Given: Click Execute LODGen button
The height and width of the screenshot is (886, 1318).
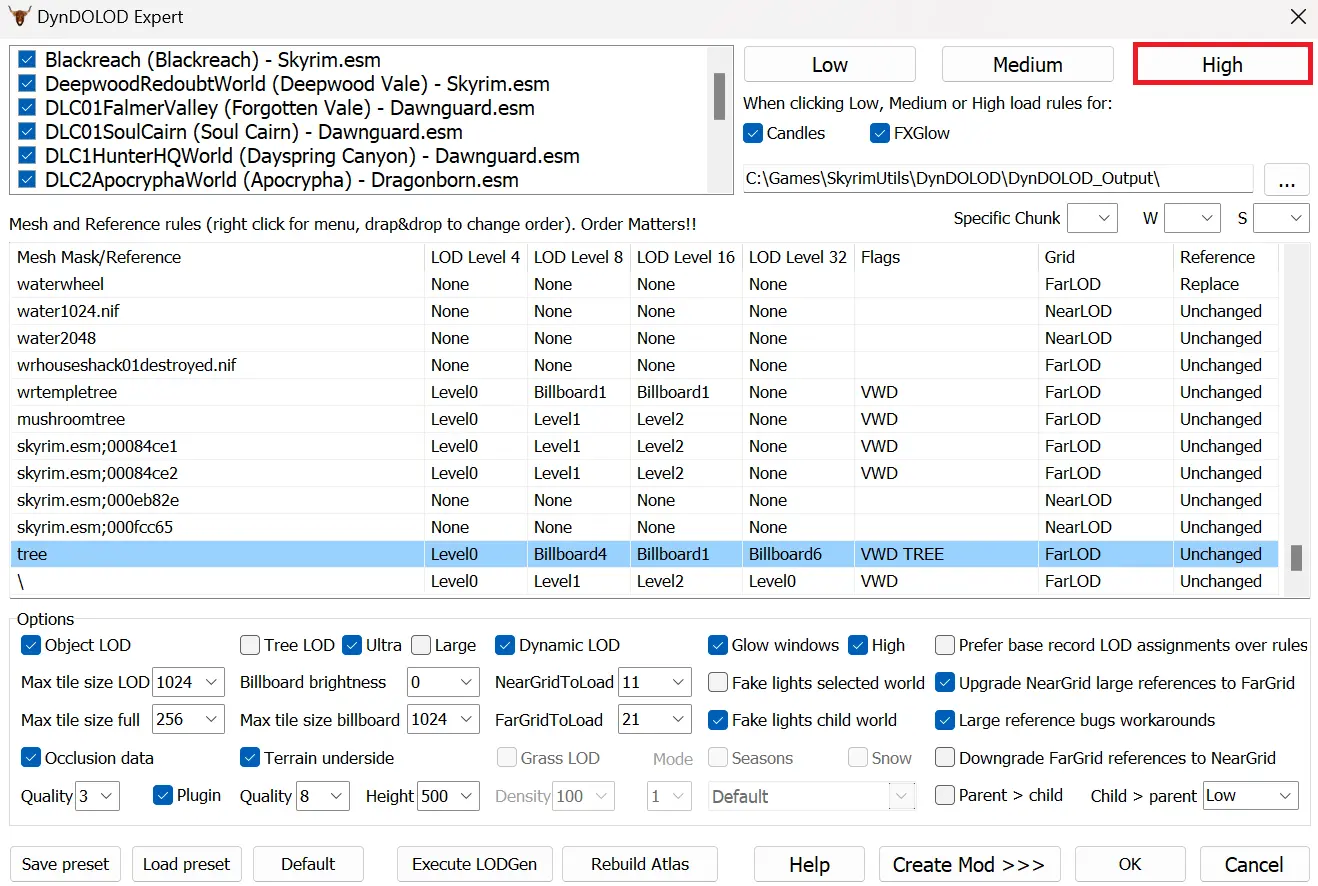Looking at the screenshot, I should pos(475,864).
